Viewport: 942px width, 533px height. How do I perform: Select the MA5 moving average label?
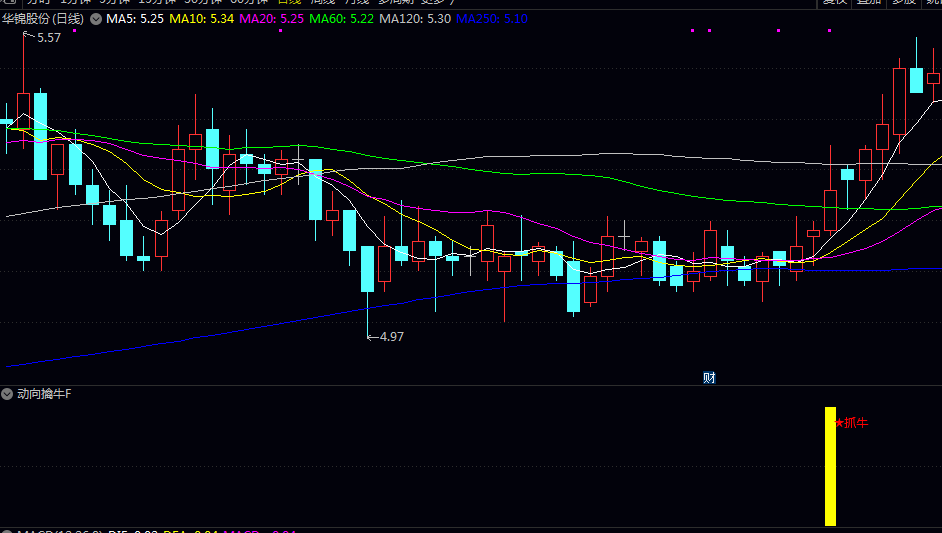coord(135,19)
